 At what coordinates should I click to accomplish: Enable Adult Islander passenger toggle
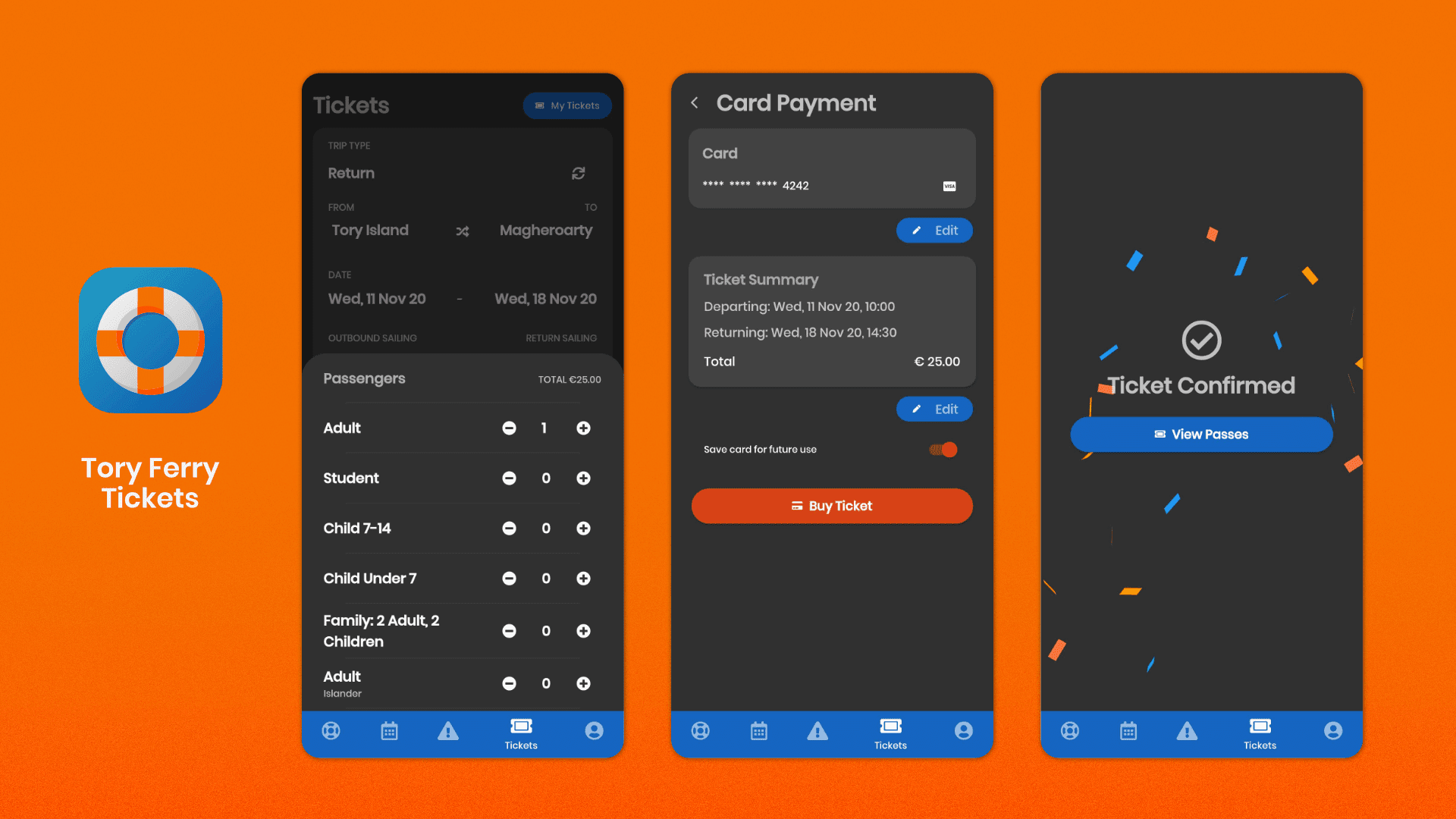[583, 684]
